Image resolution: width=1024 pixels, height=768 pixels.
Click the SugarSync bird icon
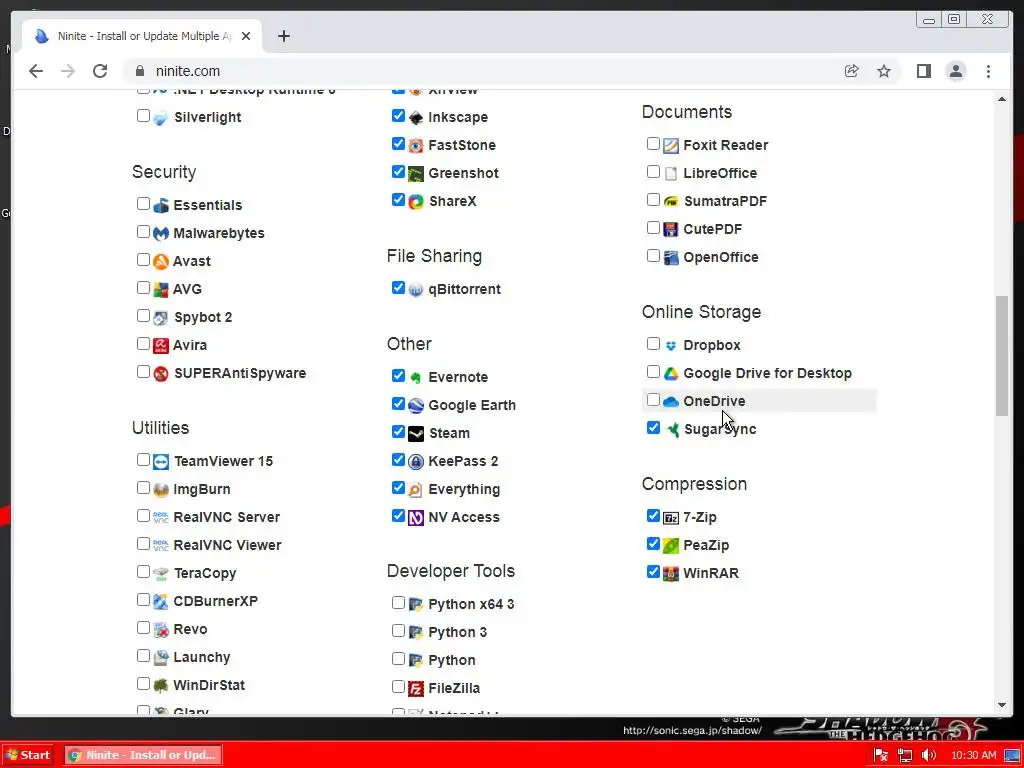[x=671, y=430]
